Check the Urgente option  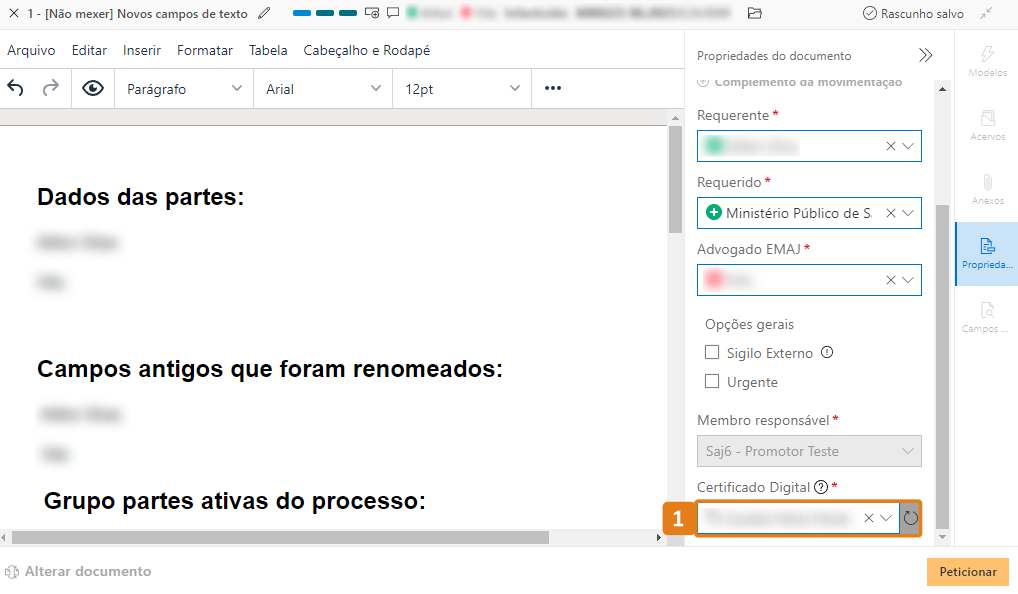click(712, 382)
